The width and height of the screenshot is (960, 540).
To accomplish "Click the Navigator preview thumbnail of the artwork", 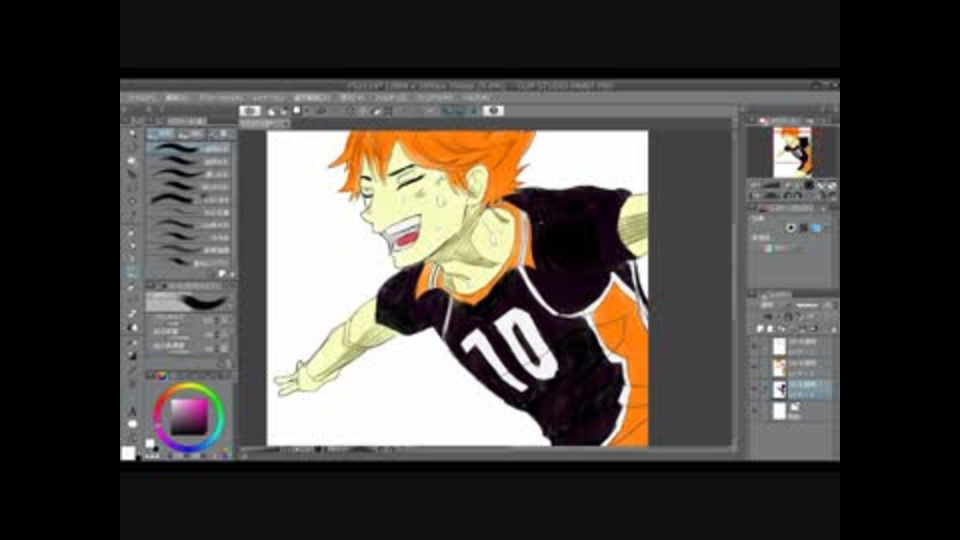I will click(x=792, y=152).
